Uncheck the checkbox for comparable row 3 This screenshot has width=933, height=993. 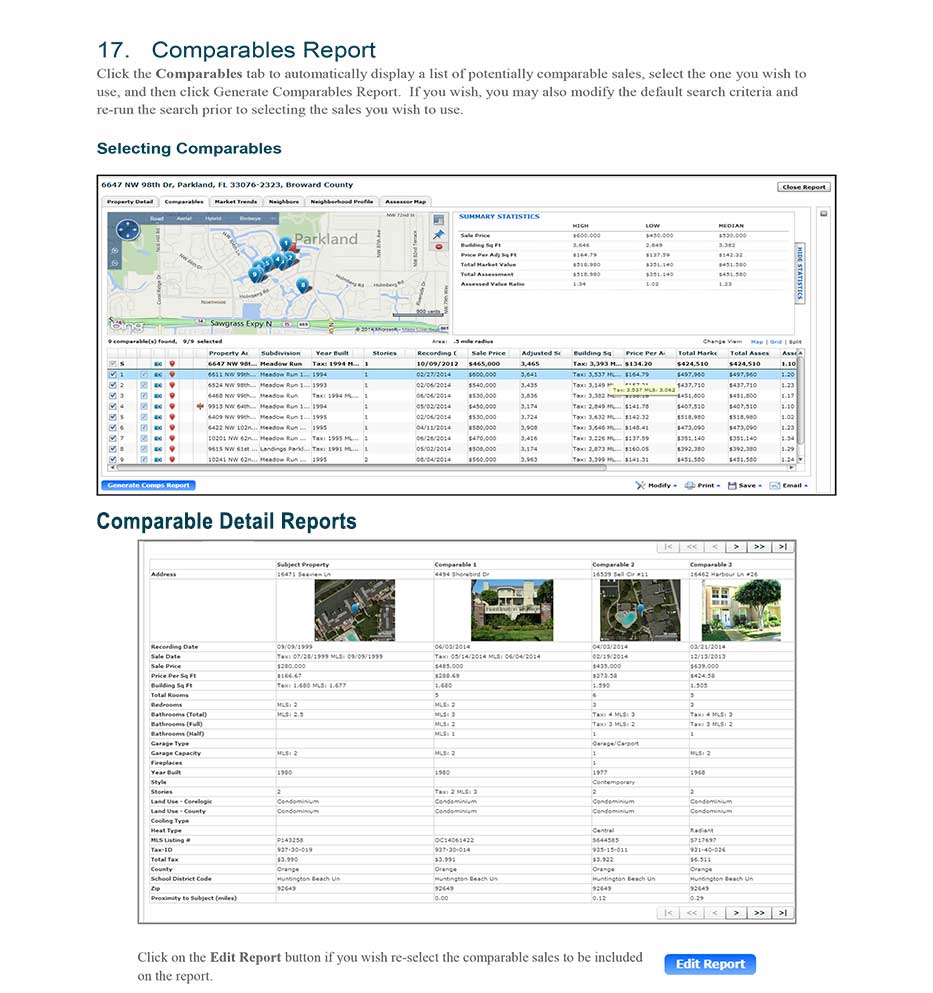(x=113, y=395)
